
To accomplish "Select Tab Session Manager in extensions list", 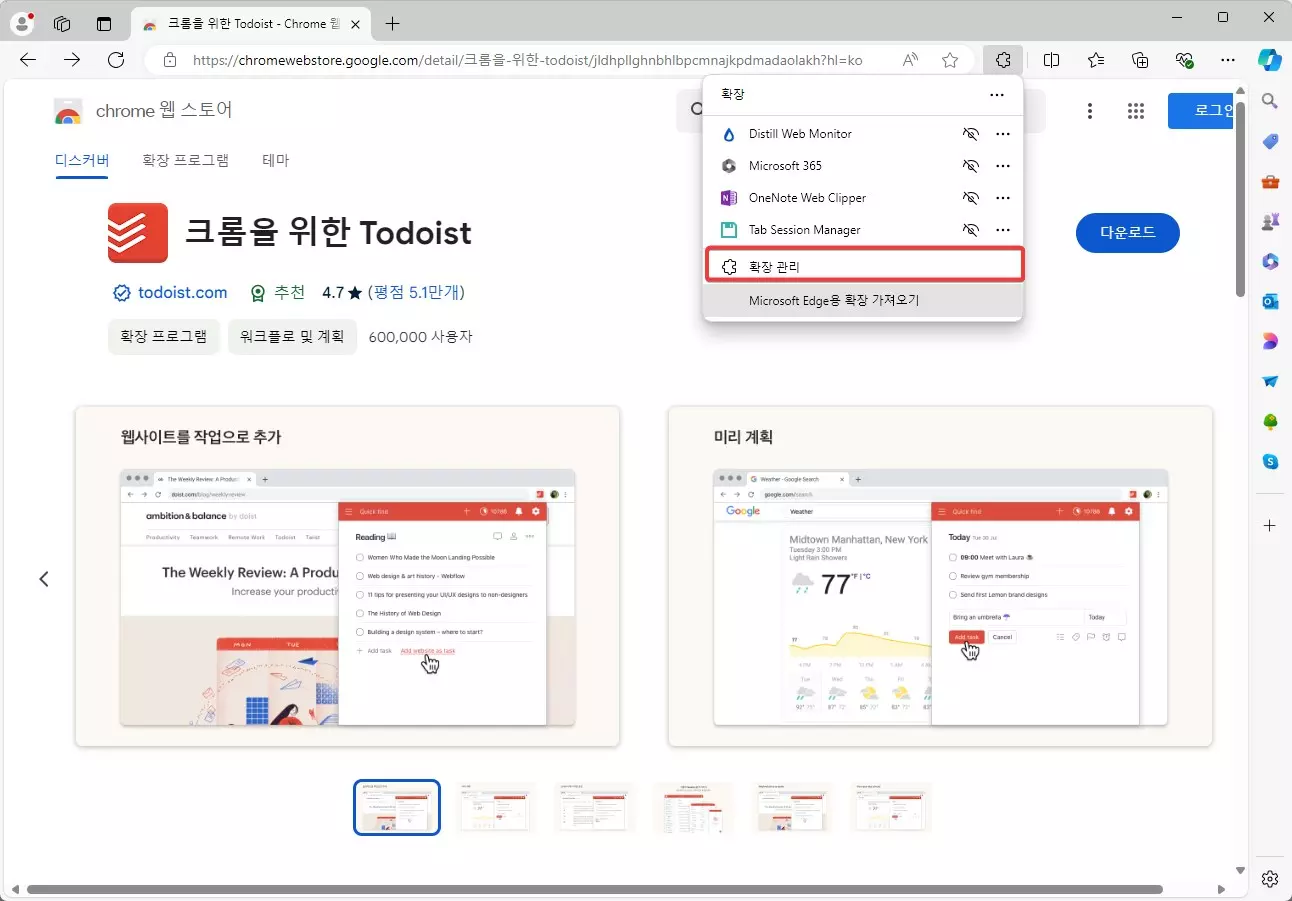I will click(x=804, y=230).
